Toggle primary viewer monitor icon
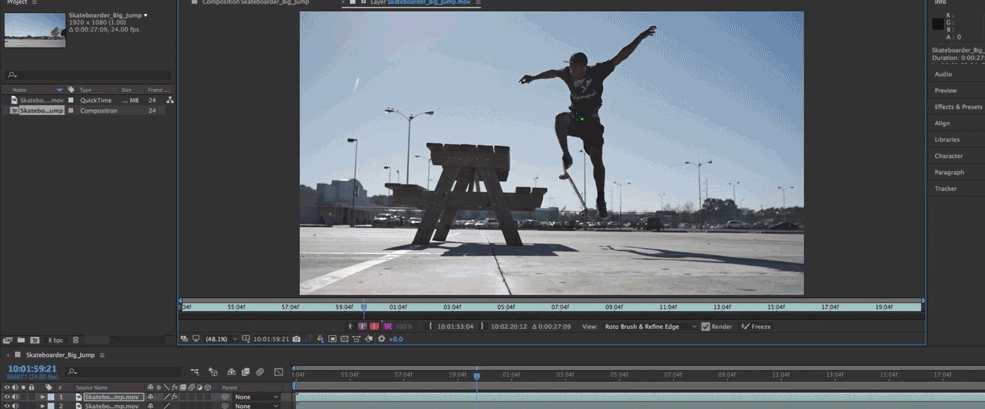The width and height of the screenshot is (985, 409). click(196, 339)
